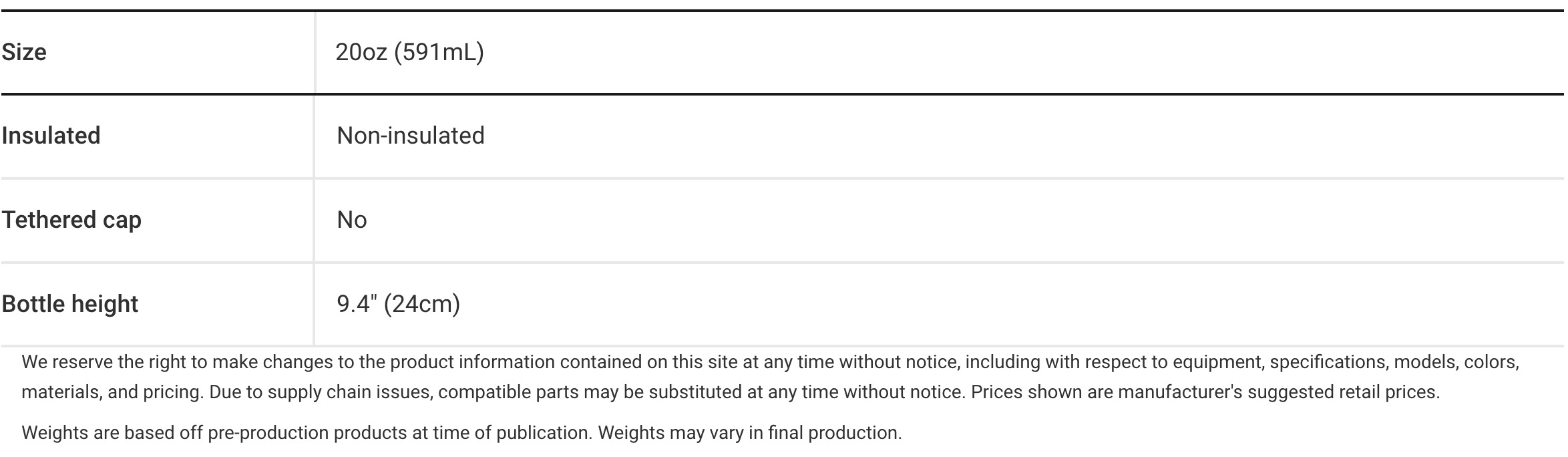1568x457 pixels.
Task: Click the "20oz (591mL)" size value
Action: [409, 52]
